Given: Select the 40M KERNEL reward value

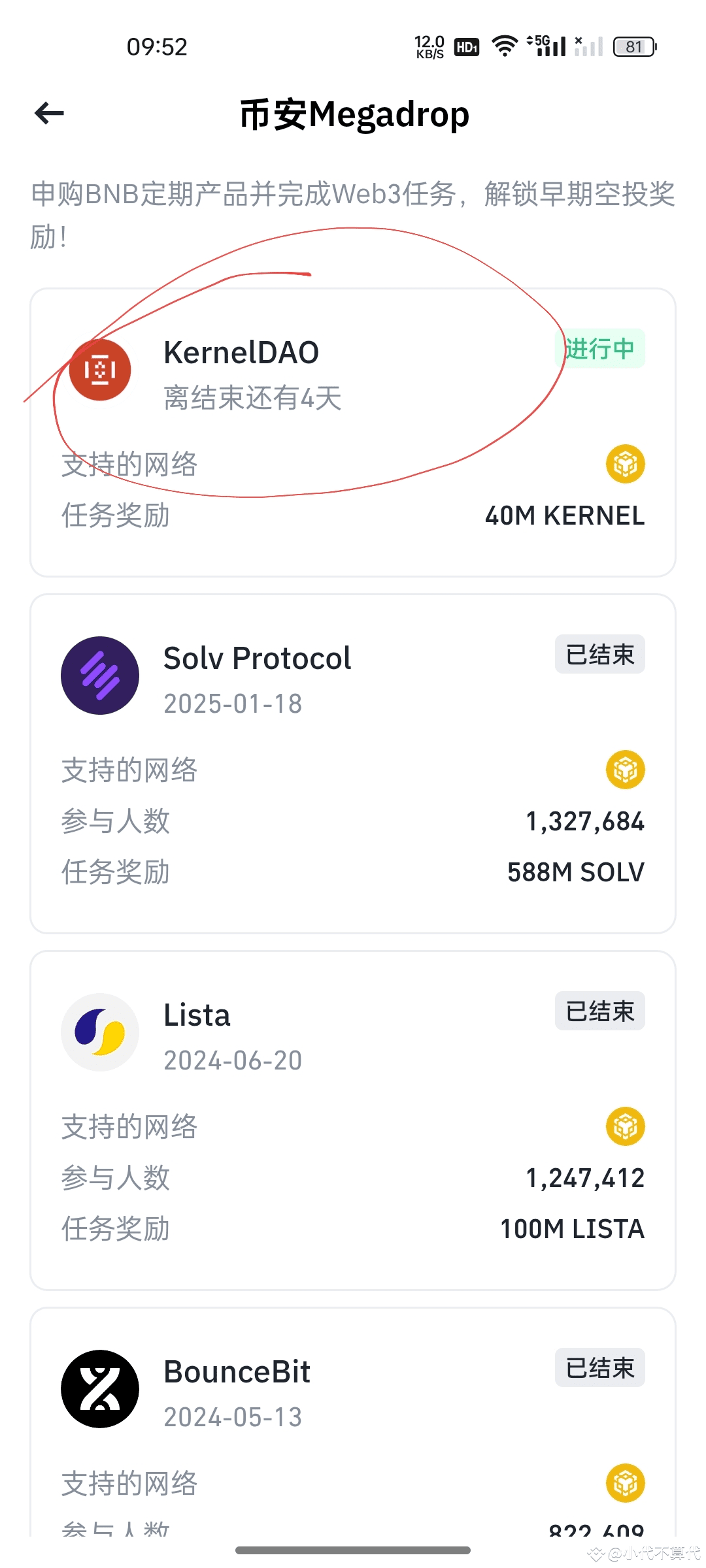Looking at the screenshot, I should (x=565, y=515).
